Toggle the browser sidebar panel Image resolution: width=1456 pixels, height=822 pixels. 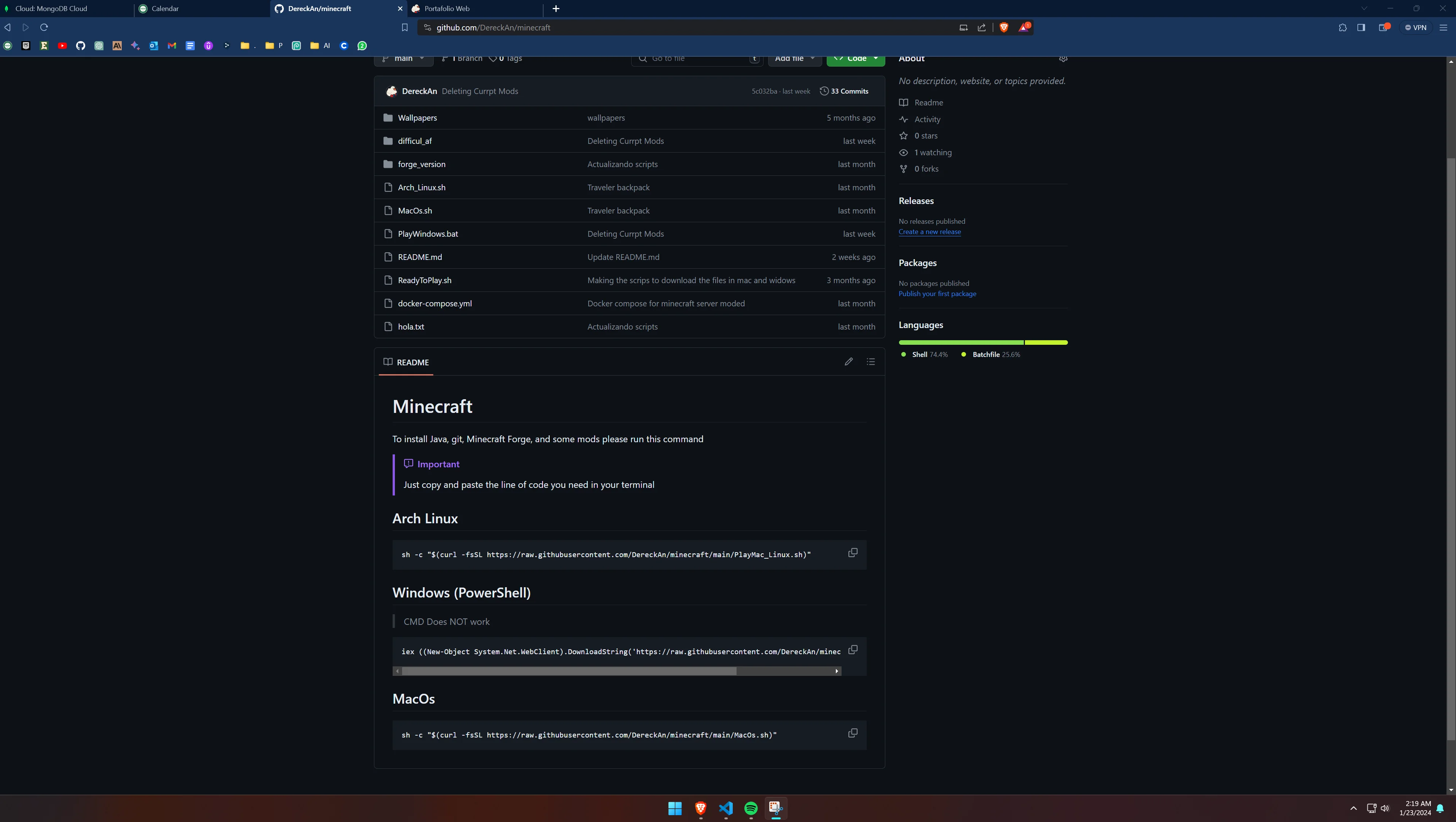[x=1361, y=27]
